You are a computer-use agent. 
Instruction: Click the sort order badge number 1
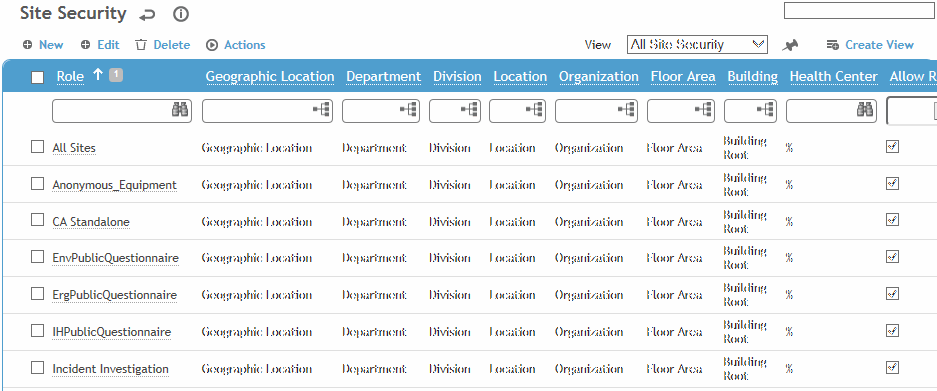tap(116, 75)
